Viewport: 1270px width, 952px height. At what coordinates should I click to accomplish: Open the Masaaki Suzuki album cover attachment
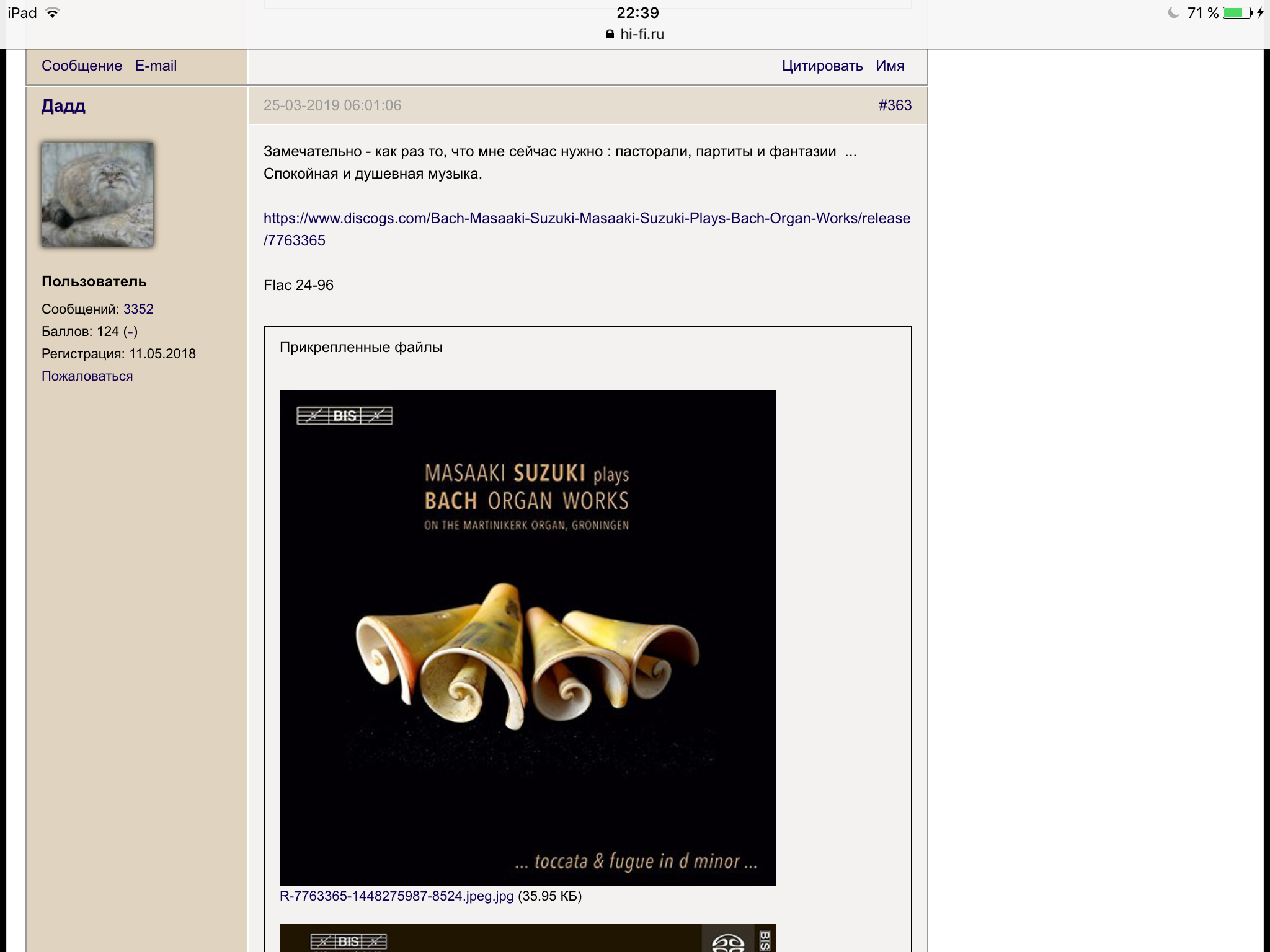coord(527,637)
